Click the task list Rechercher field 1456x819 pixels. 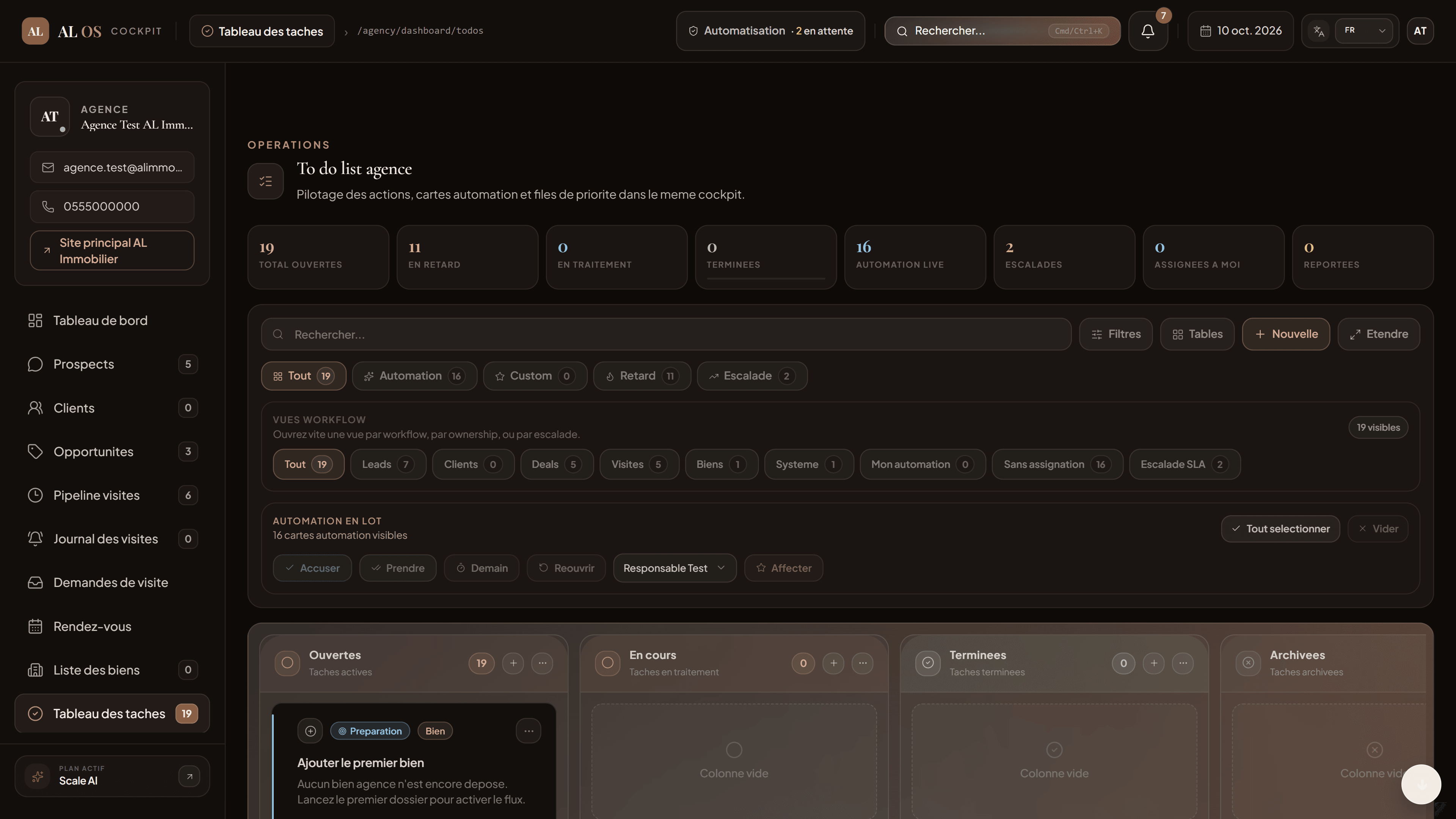pyautogui.click(x=666, y=334)
